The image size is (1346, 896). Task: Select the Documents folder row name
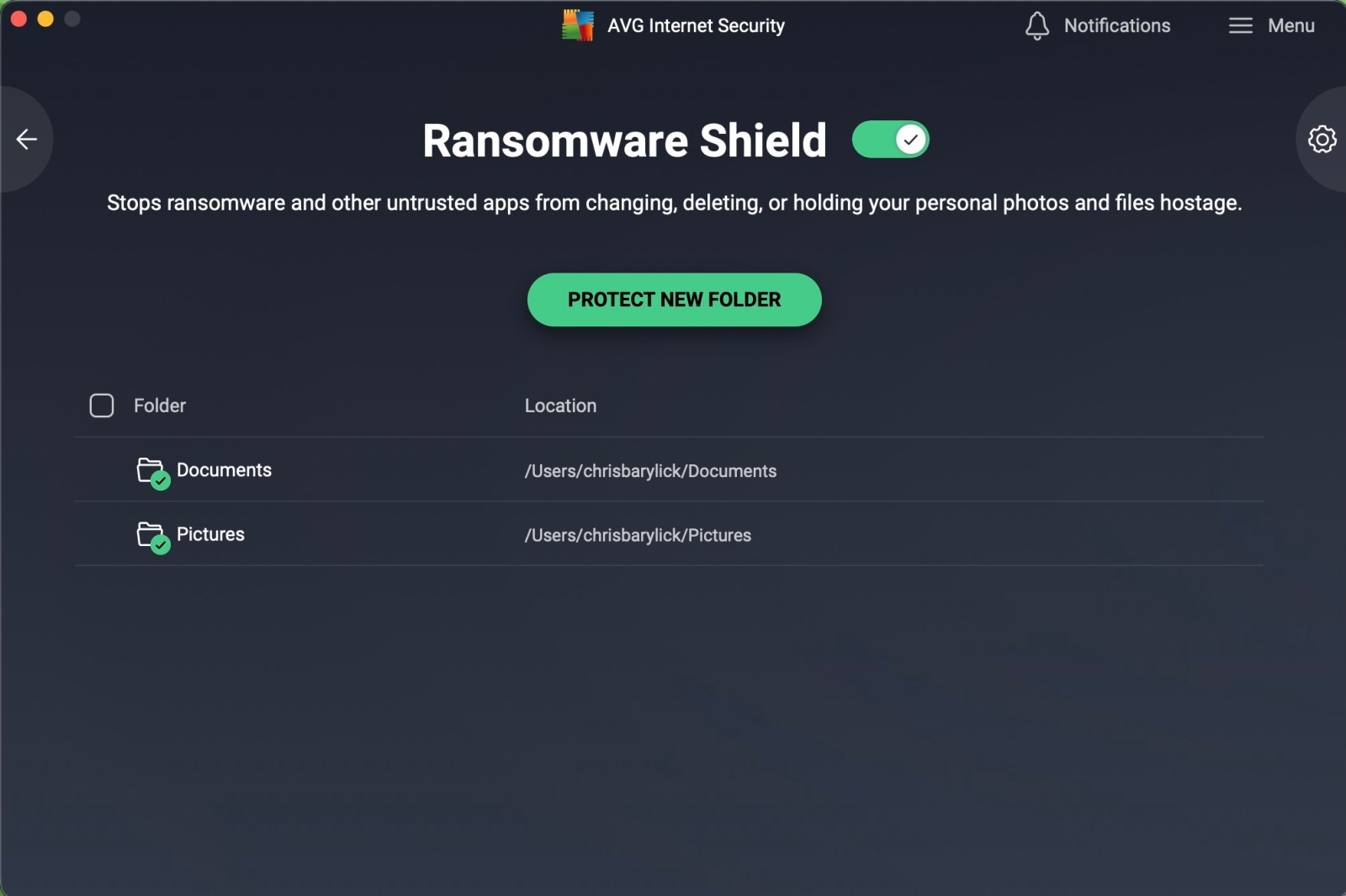(x=224, y=470)
